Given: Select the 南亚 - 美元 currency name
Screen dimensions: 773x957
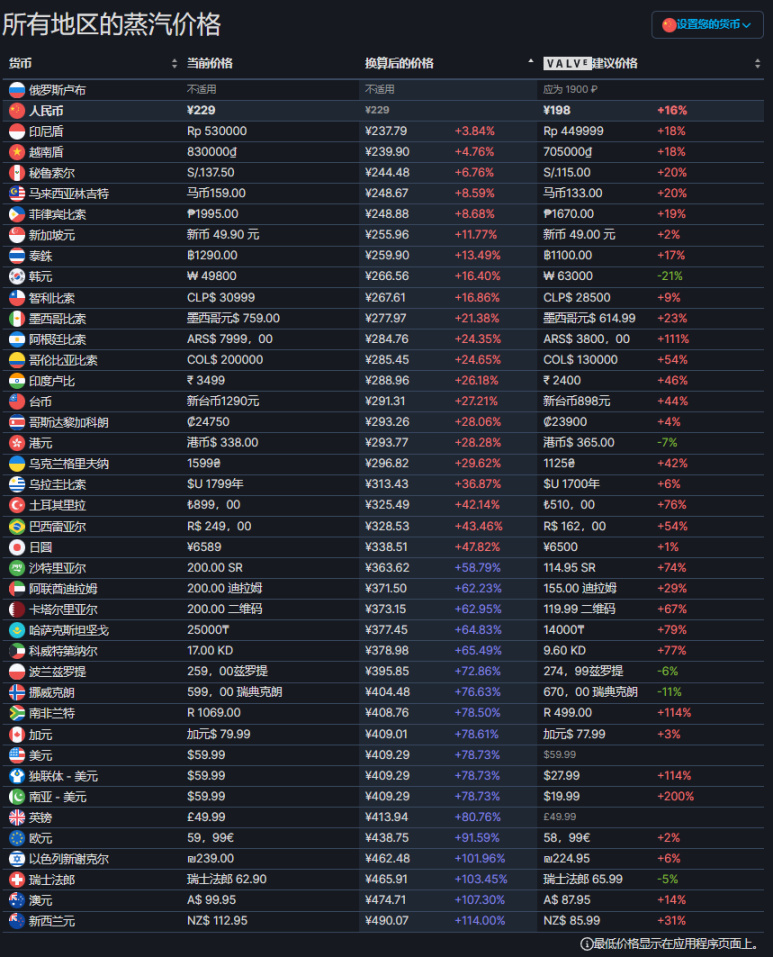Looking at the screenshot, I should coord(58,797).
